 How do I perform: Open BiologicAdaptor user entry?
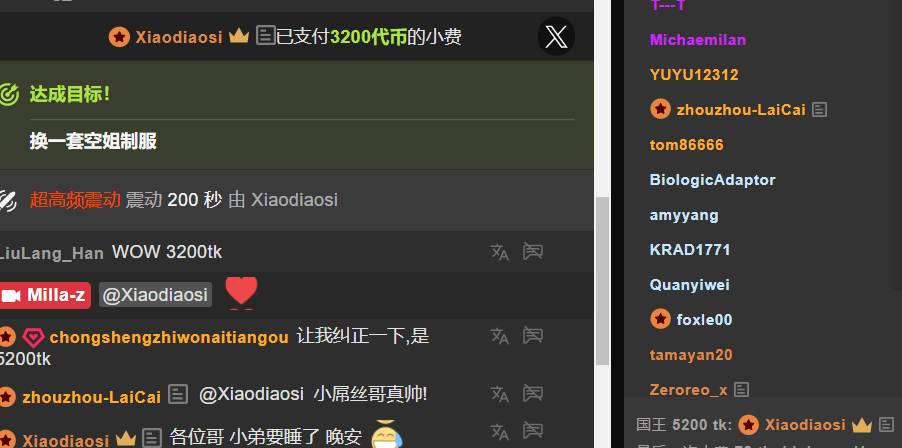[x=712, y=180]
